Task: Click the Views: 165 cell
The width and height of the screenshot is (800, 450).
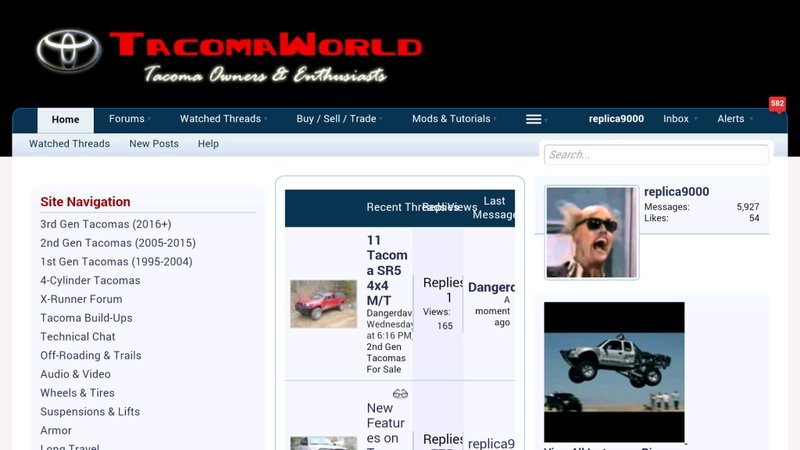Action: pos(437,318)
